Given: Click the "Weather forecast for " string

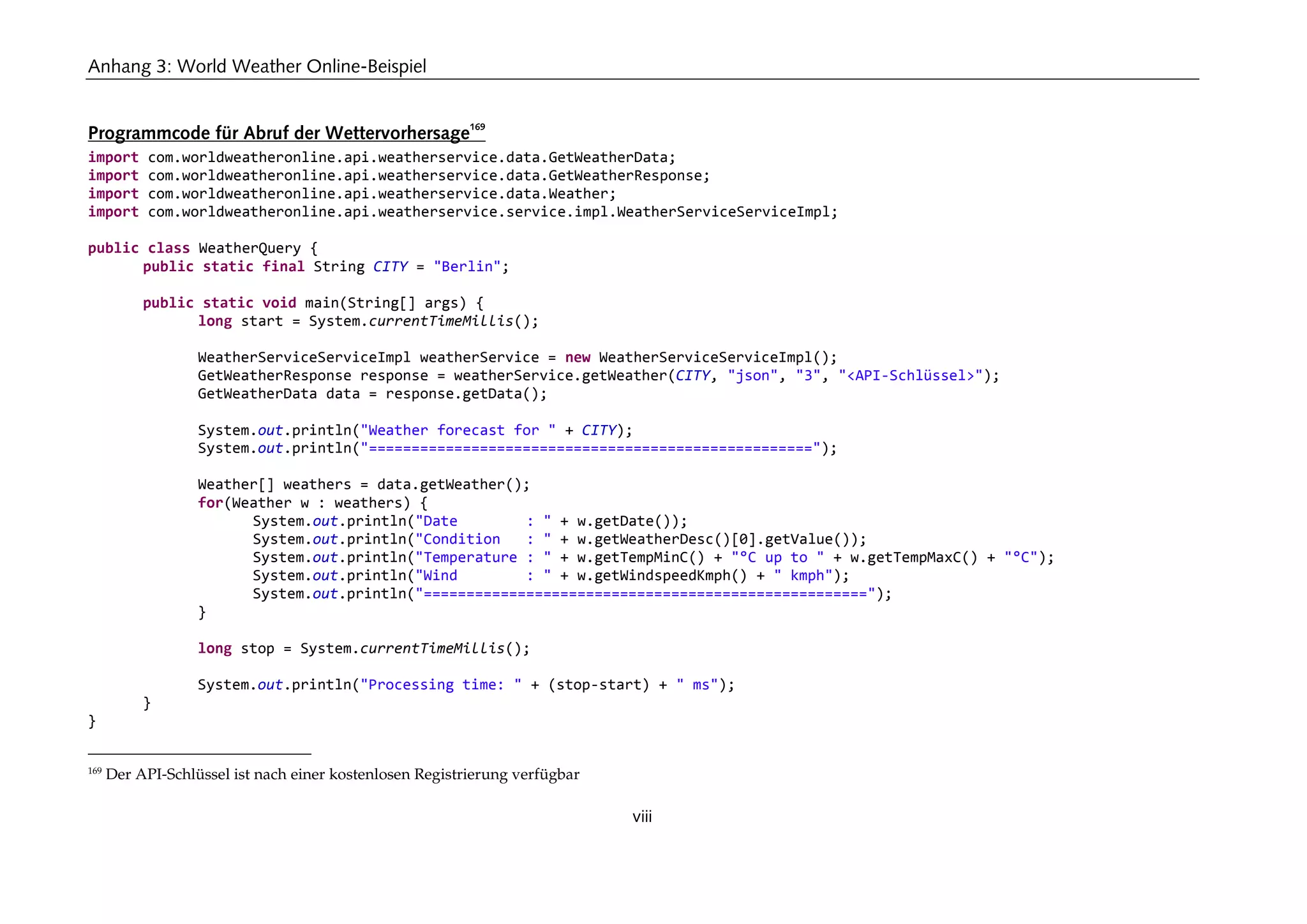Looking at the screenshot, I should (458, 430).
